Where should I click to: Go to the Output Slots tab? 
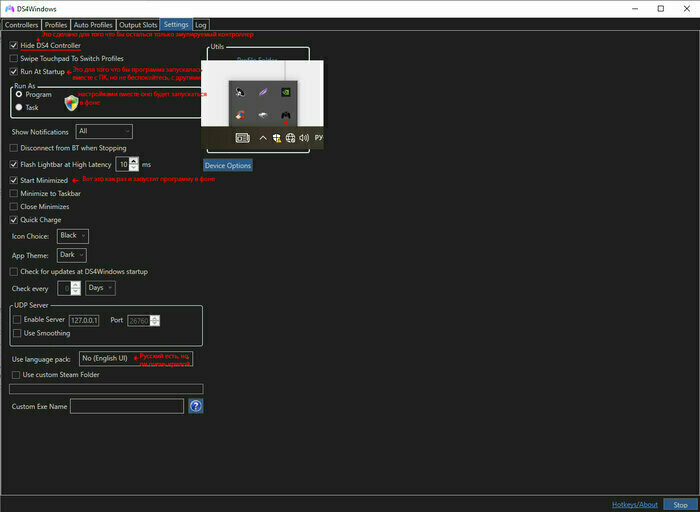click(x=138, y=25)
